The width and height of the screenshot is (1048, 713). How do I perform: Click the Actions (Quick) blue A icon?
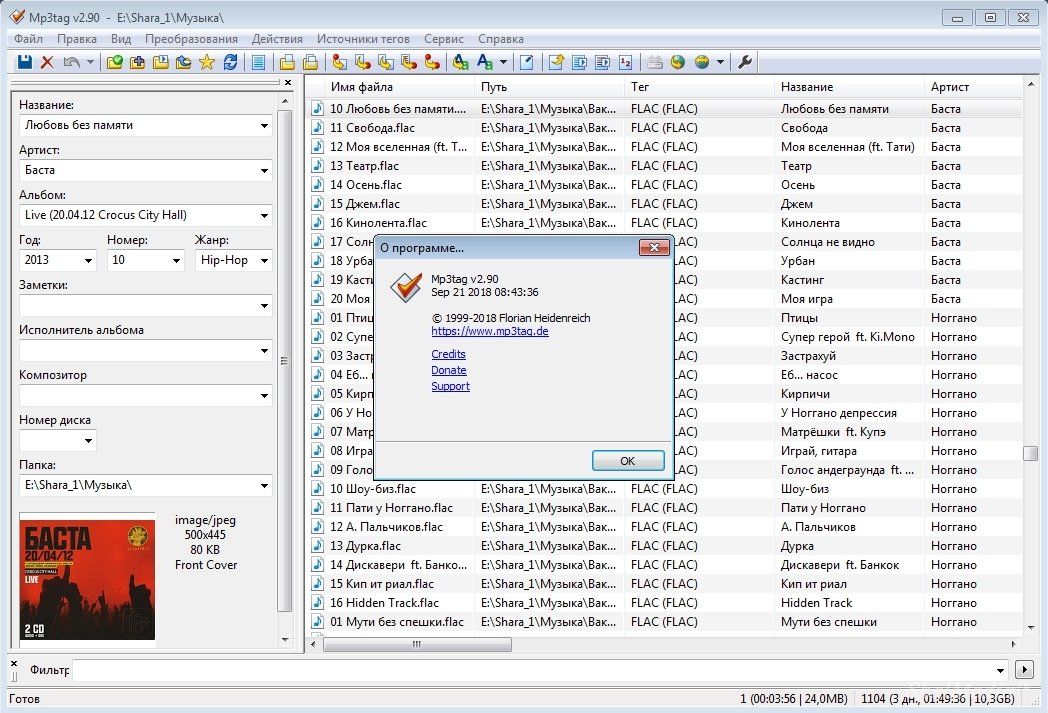[485, 62]
